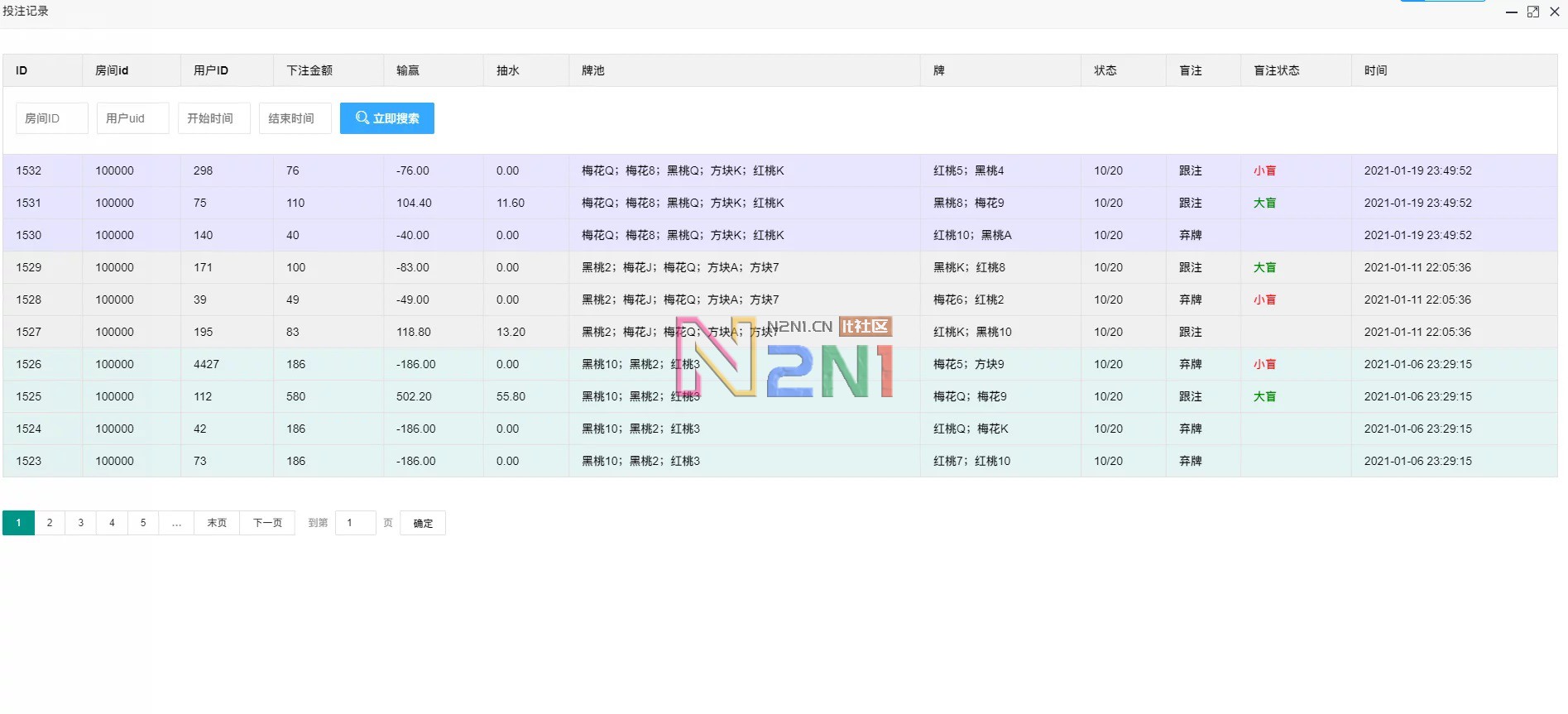Minimize the 投注记录 window

1511,12
